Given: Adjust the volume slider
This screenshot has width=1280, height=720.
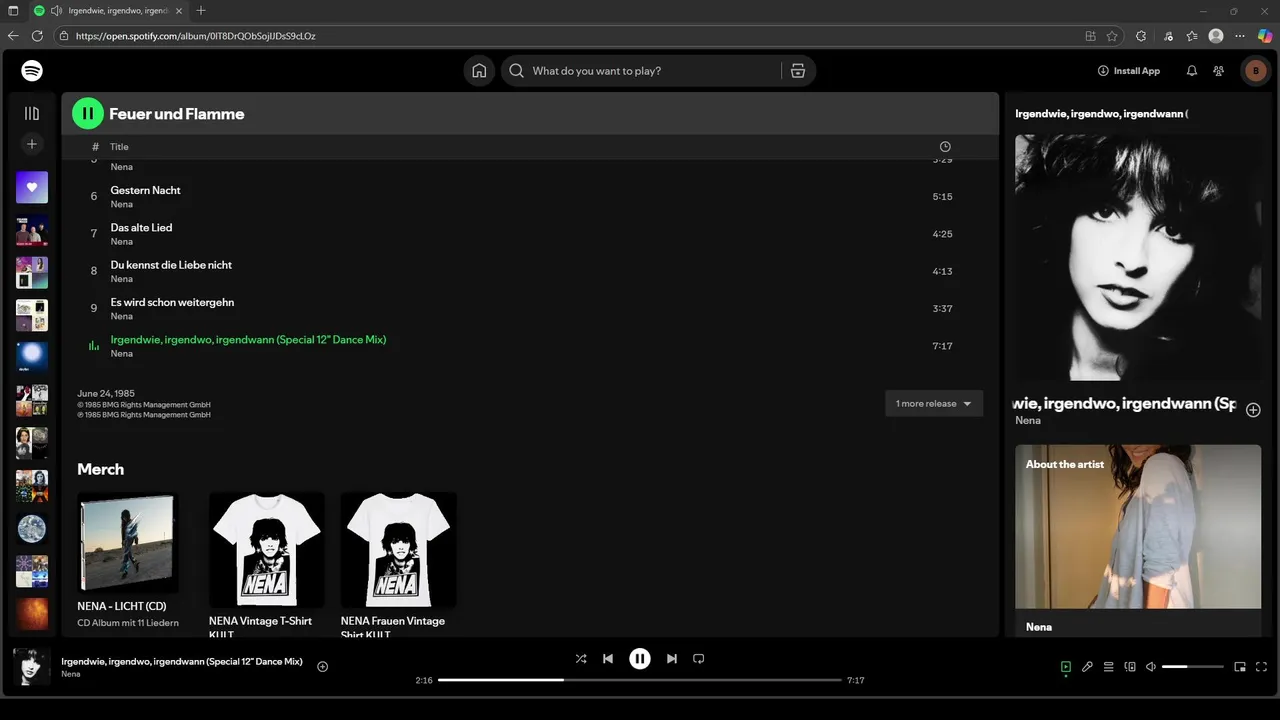Looking at the screenshot, I should point(1192,667).
